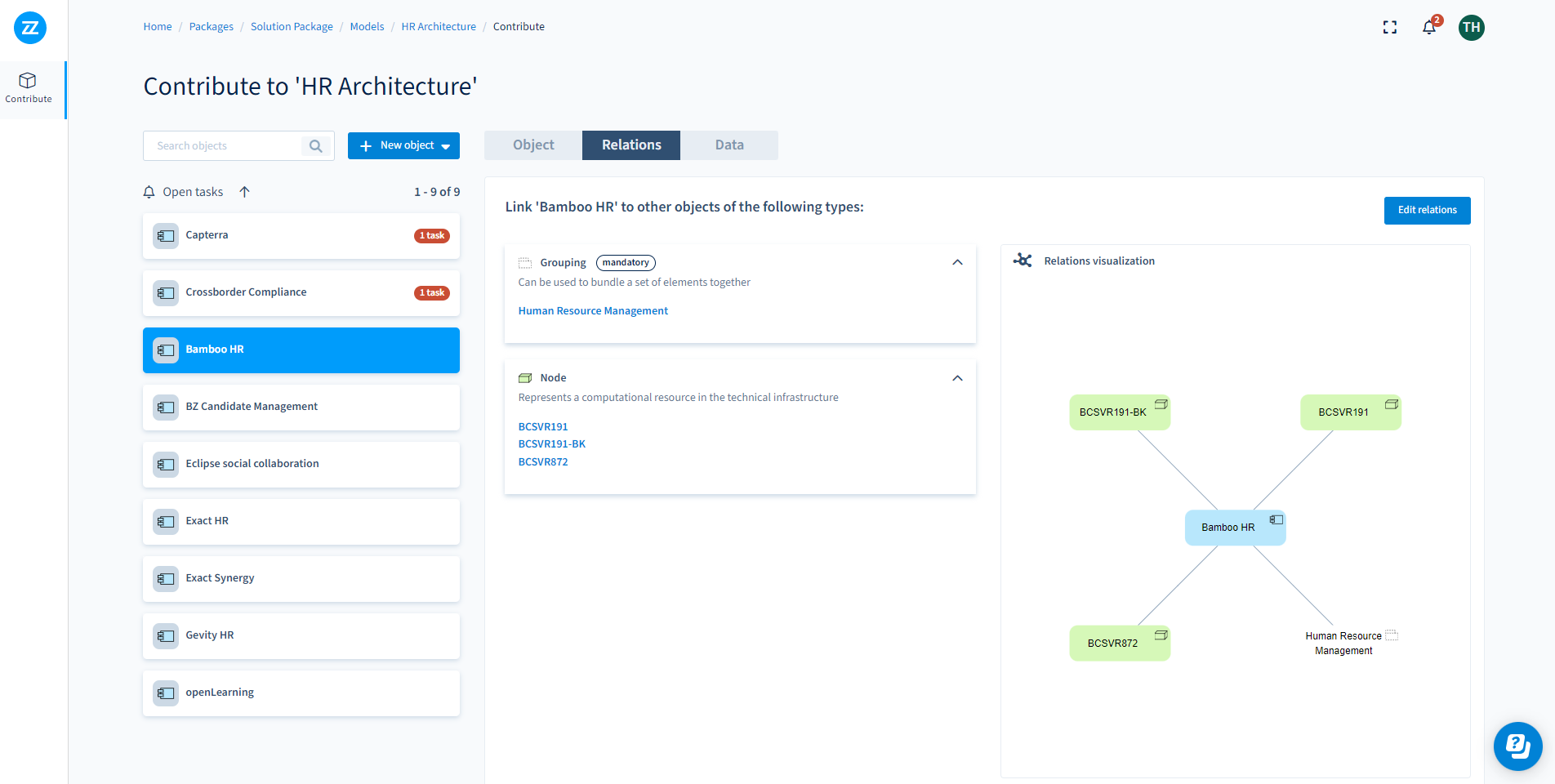Click the Exact HR component icon
This screenshot has width=1555, height=784.
[x=166, y=522]
